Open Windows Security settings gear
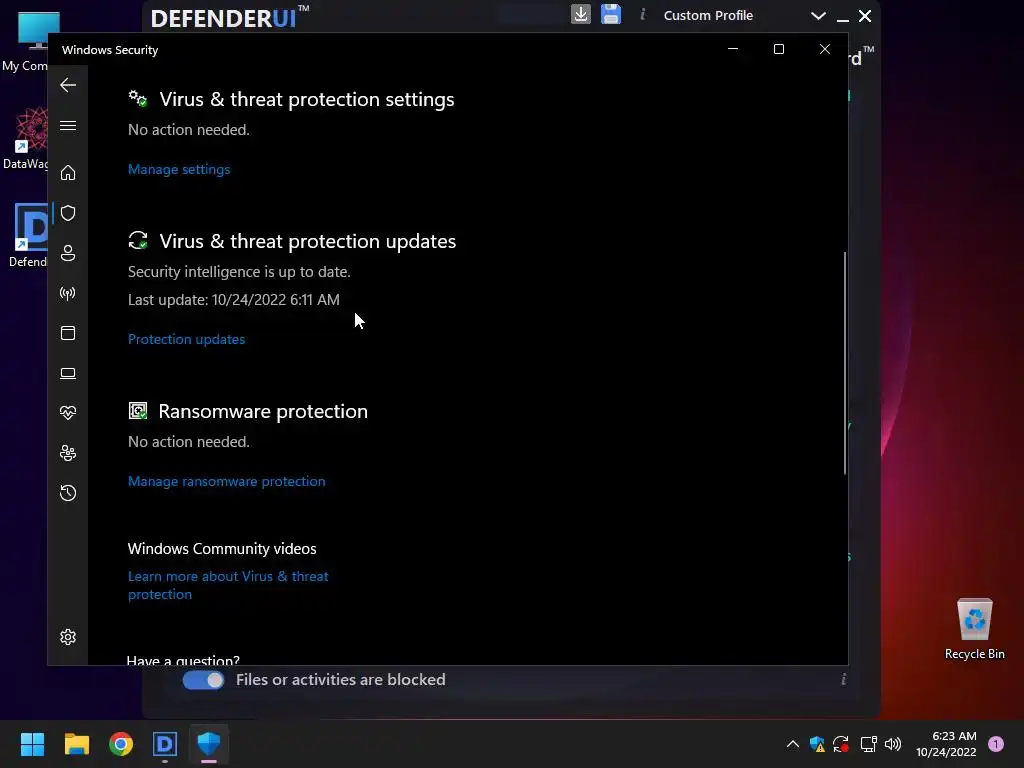 [x=68, y=637]
